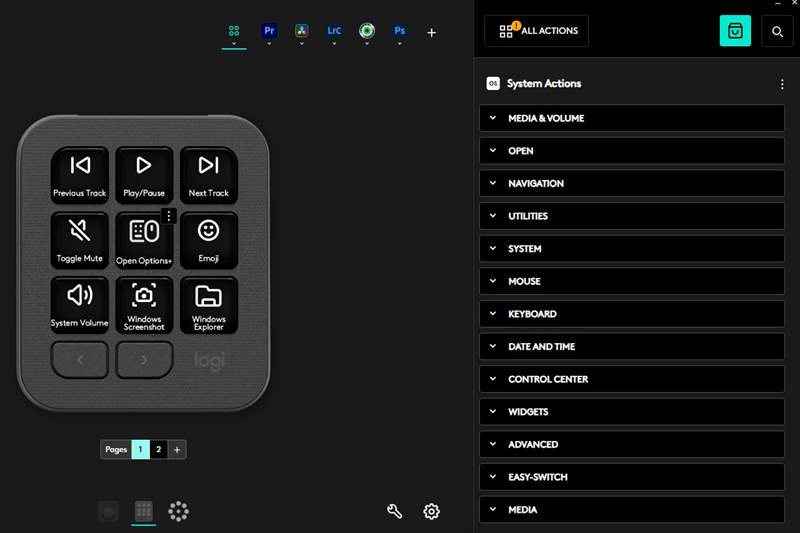800x533 pixels.
Task: Expand the Utilities section
Action: click(632, 216)
